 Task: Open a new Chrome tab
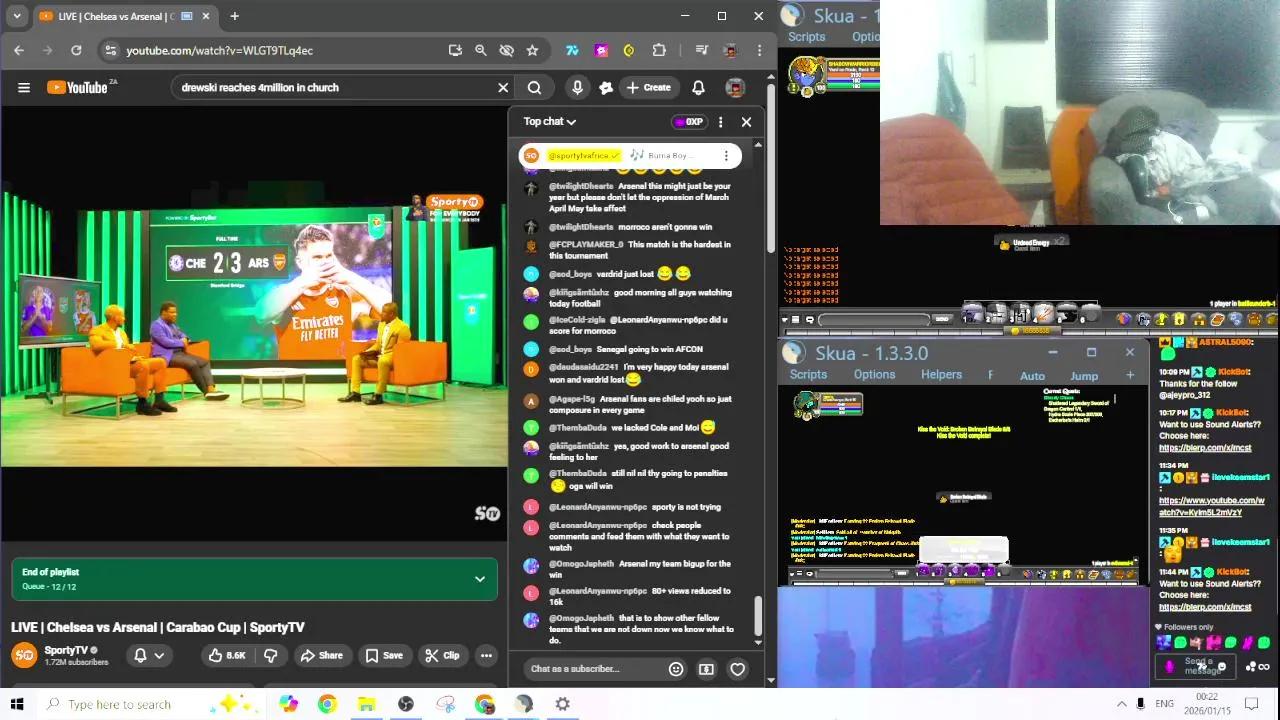234,16
